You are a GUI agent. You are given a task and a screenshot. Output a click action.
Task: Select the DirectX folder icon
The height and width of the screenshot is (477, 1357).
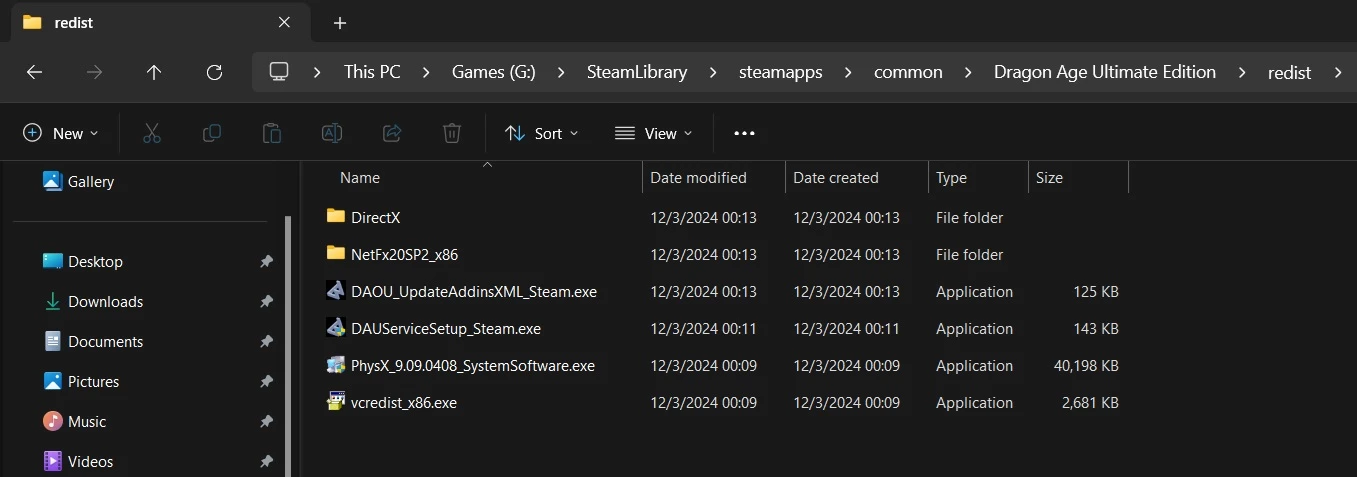[x=336, y=217]
